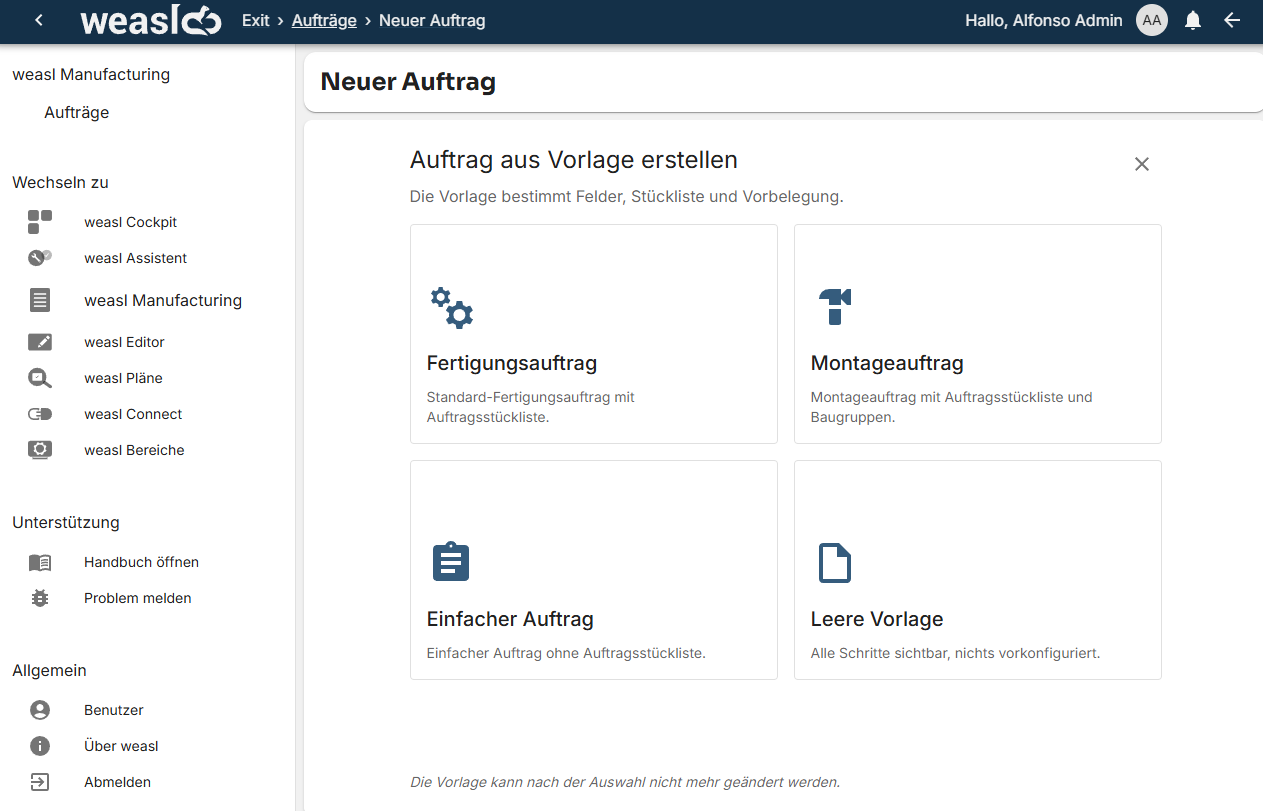Click the weasl logo
Screen dimensions: 1263x811
[151, 20]
